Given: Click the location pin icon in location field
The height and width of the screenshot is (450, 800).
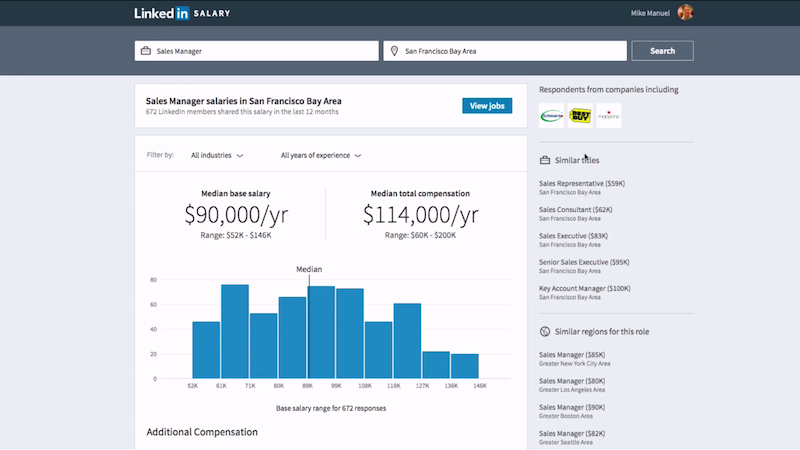Looking at the screenshot, I should coord(394,51).
